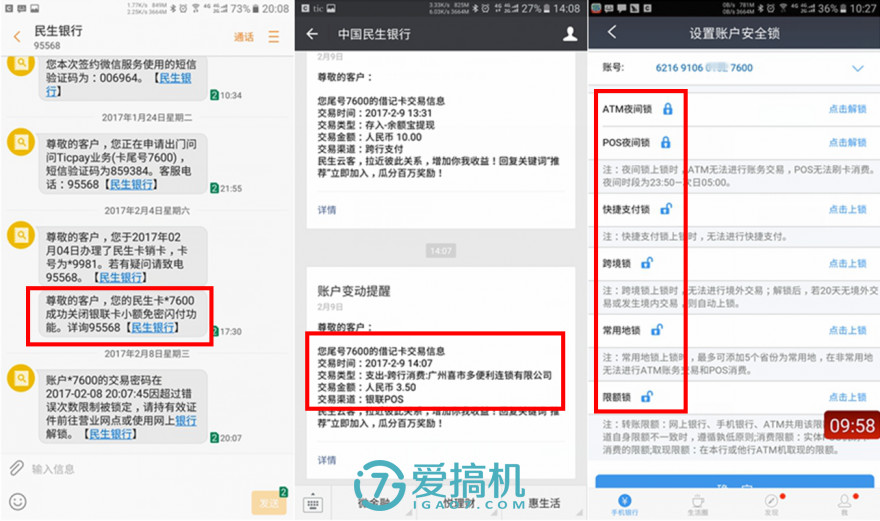Image resolution: width=880 pixels, height=521 pixels.
Task: Switch to the 发现 bottom tab
Action: [772, 504]
